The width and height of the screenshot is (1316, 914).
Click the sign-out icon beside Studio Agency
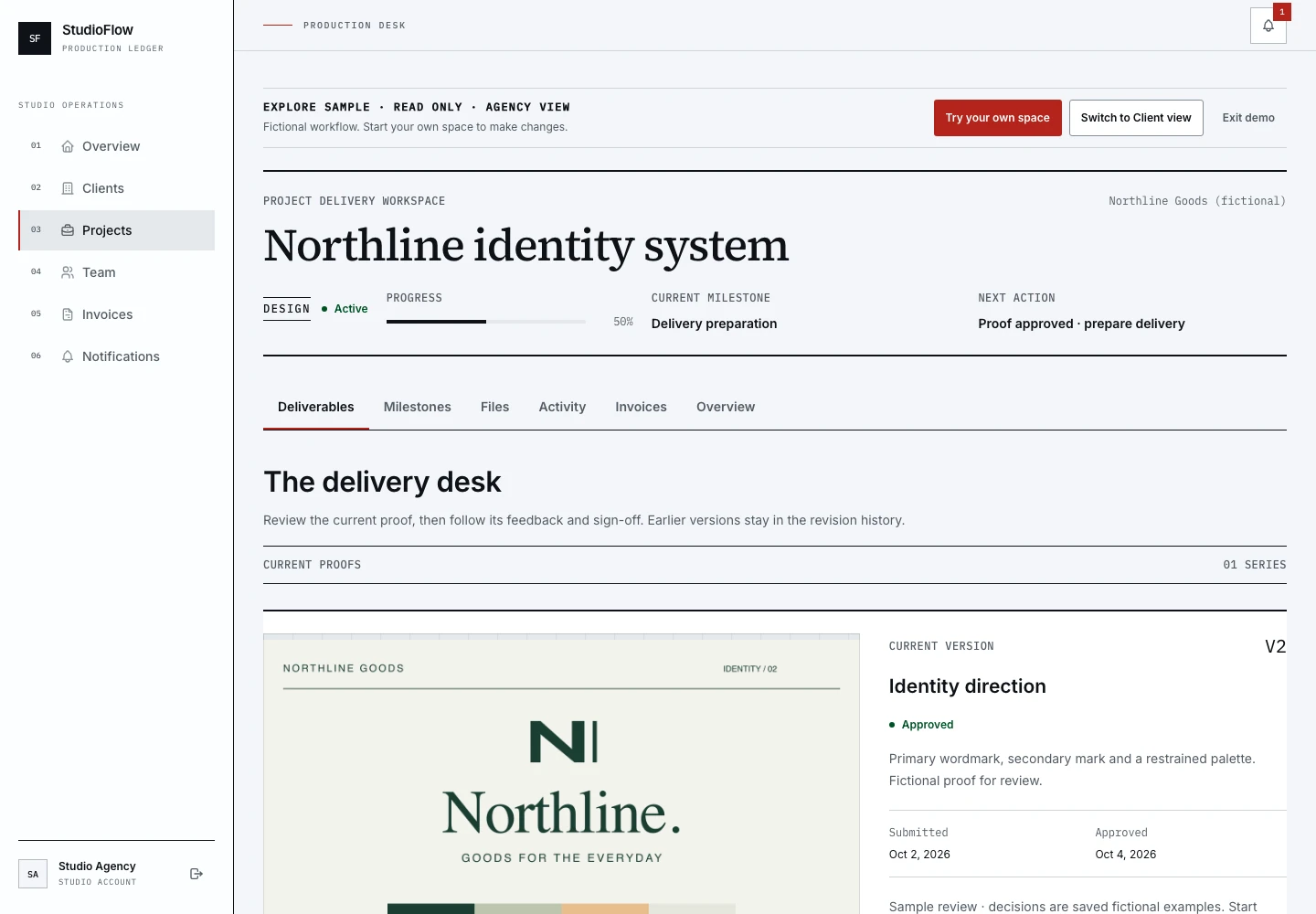(x=196, y=874)
